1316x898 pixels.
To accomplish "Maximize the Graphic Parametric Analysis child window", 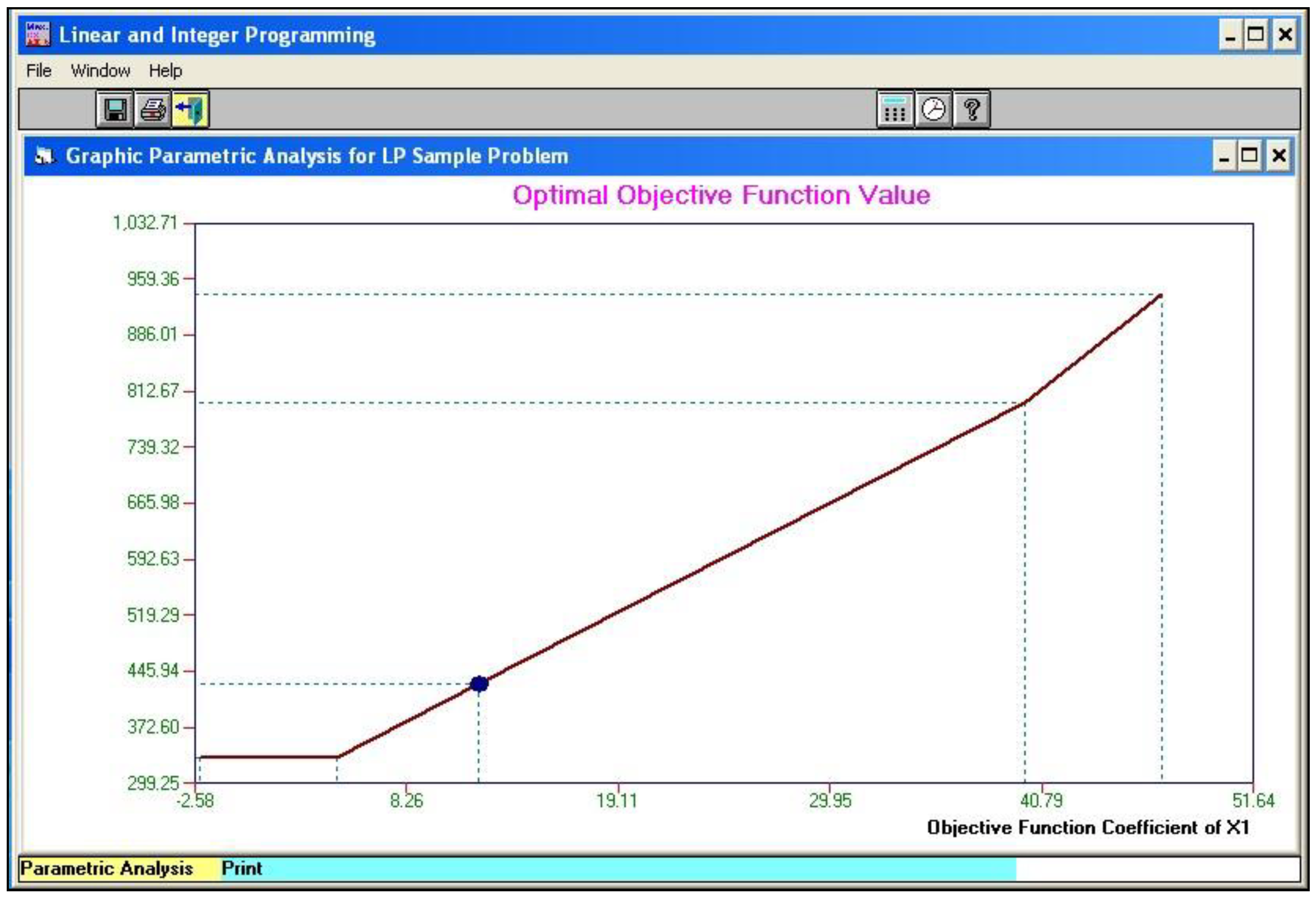I will coord(1249,156).
